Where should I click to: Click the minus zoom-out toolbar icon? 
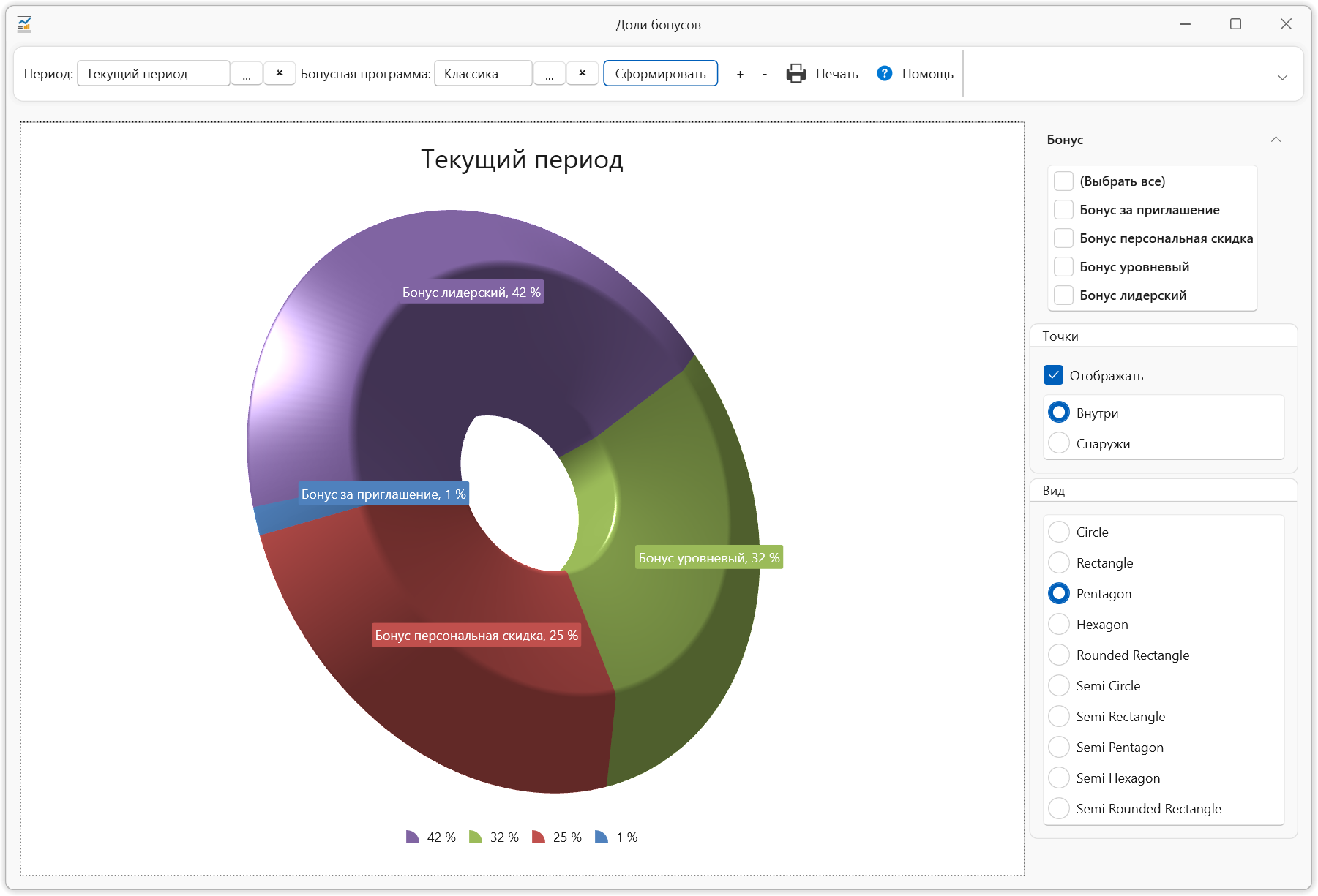(x=765, y=74)
